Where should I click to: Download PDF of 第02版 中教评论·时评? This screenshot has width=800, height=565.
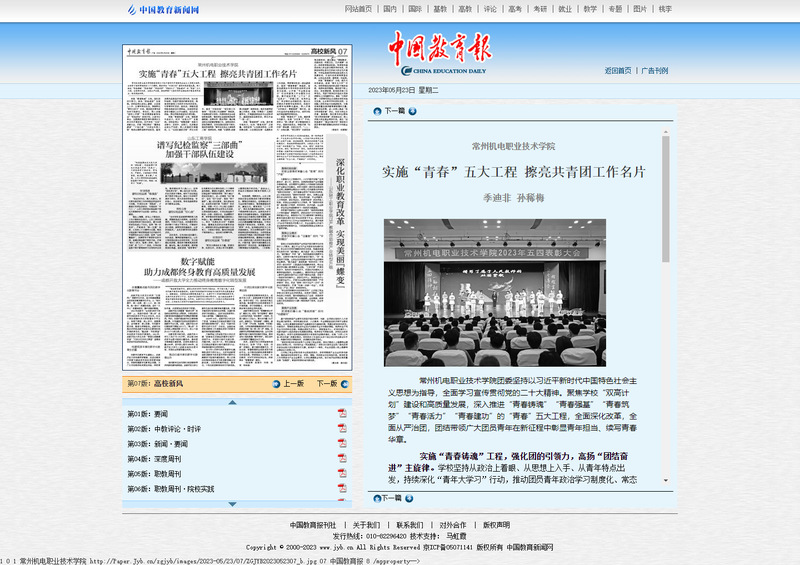click(342, 428)
